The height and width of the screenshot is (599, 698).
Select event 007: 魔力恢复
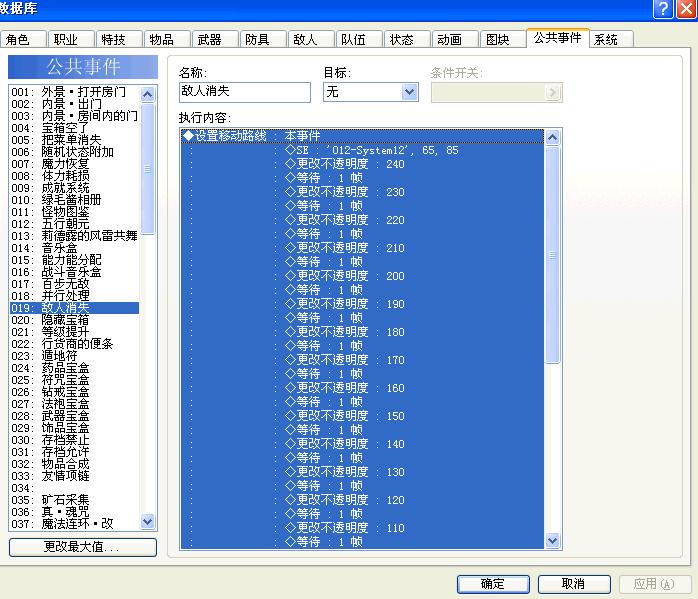(x=74, y=164)
